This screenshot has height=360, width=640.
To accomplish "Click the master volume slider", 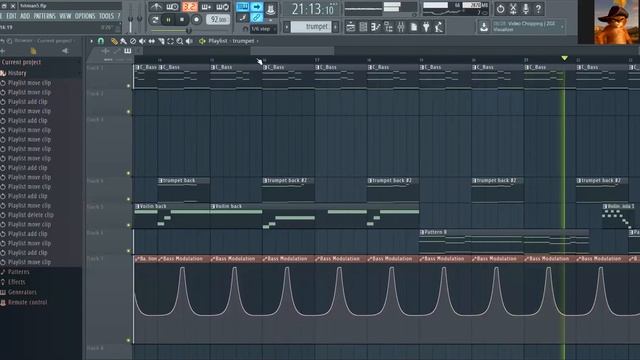I will [x=130, y=19].
